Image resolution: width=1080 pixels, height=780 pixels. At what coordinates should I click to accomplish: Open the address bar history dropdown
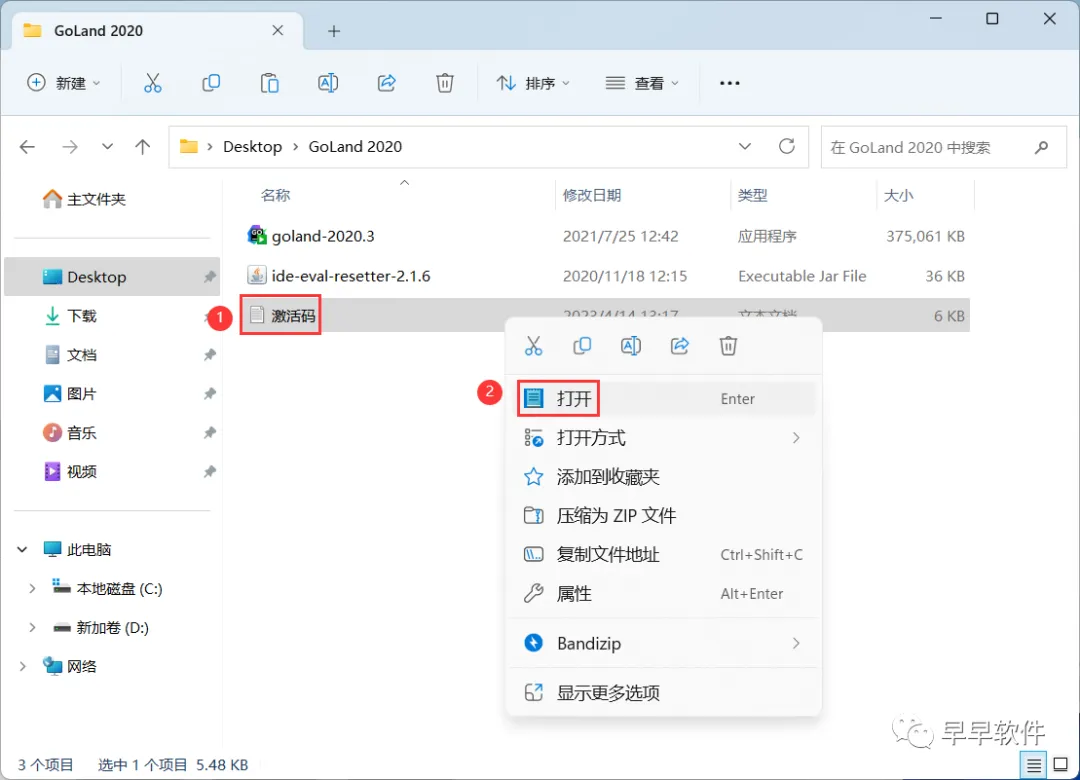745,146
